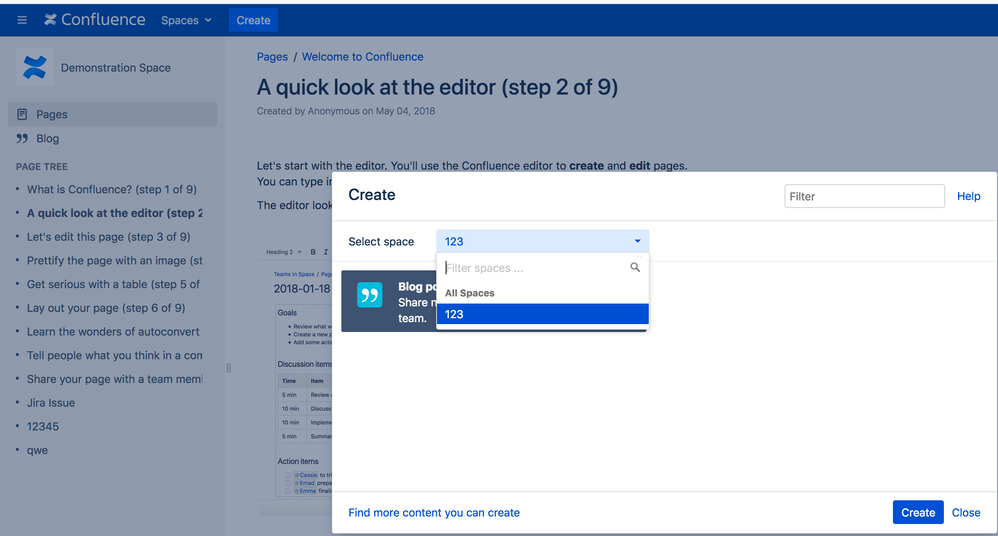Click the Filter input in Create dialog
The image size is (998, 536).
tap(864, 196)
